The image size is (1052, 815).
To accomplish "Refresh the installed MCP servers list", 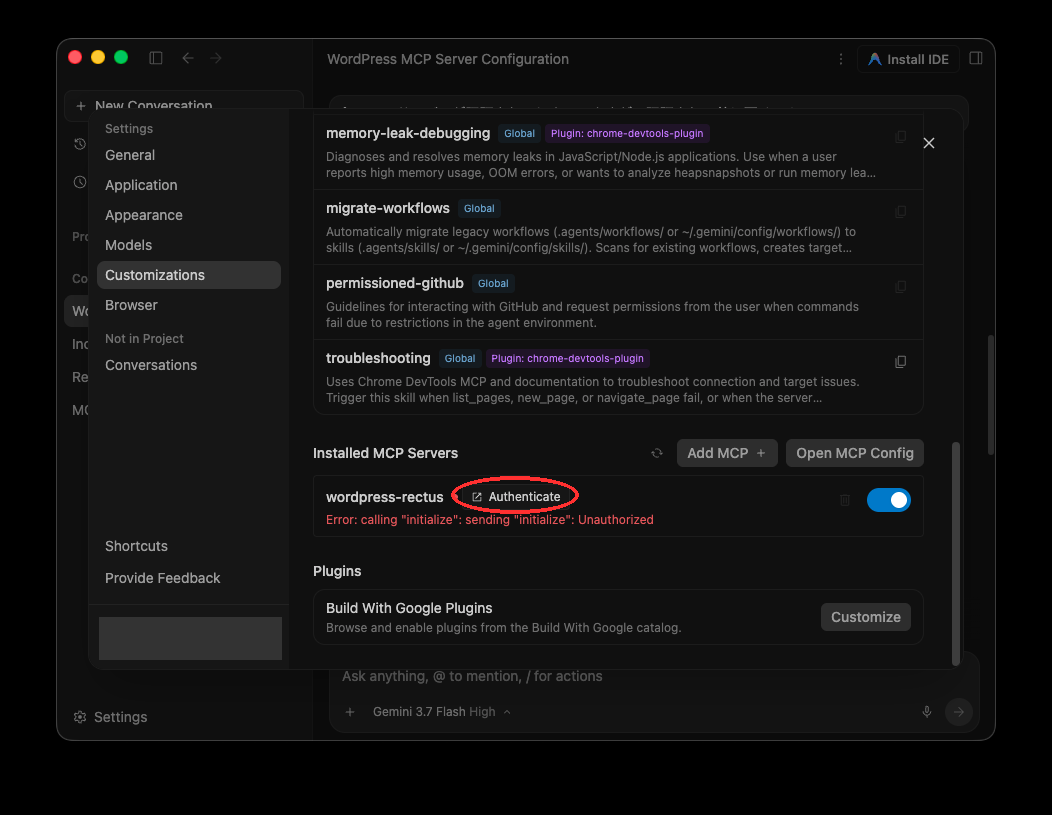I will point(657,453).
